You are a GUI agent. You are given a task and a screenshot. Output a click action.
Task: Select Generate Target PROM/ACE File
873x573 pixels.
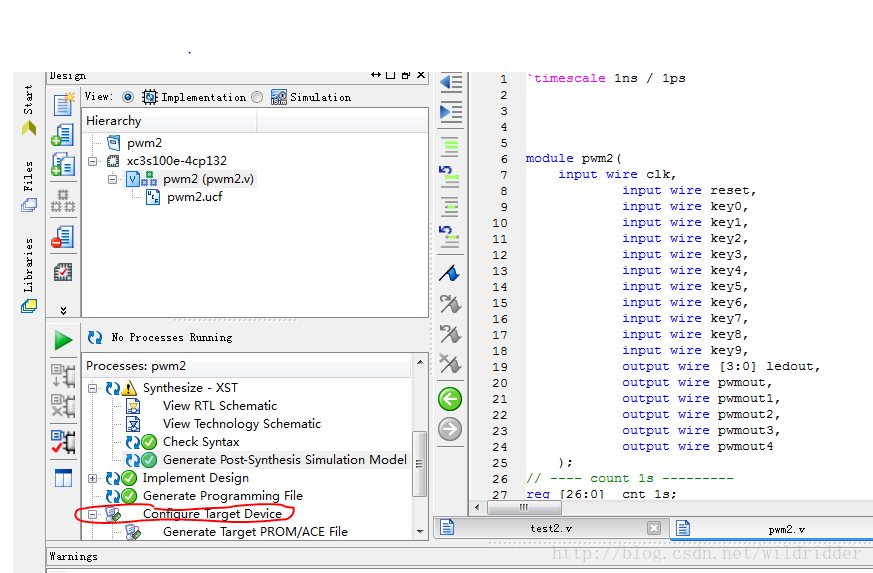pos(255,532)
